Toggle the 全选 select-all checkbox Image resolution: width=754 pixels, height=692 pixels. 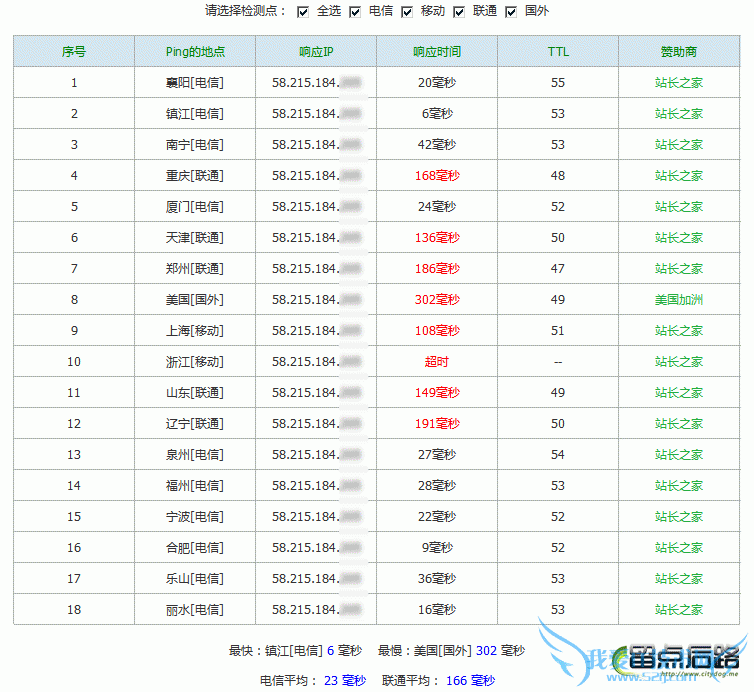click(x=302, y=12)
